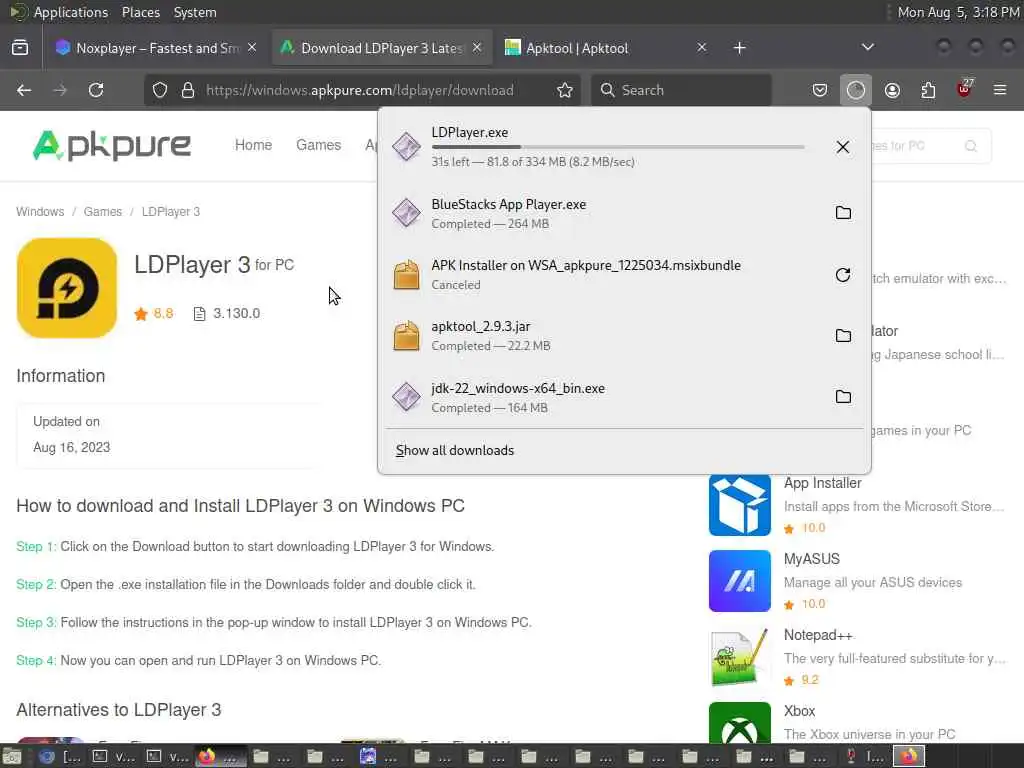Click the BlueStacks App Player.exe file icon
The image size is (1024, 768).
(406, 213)
